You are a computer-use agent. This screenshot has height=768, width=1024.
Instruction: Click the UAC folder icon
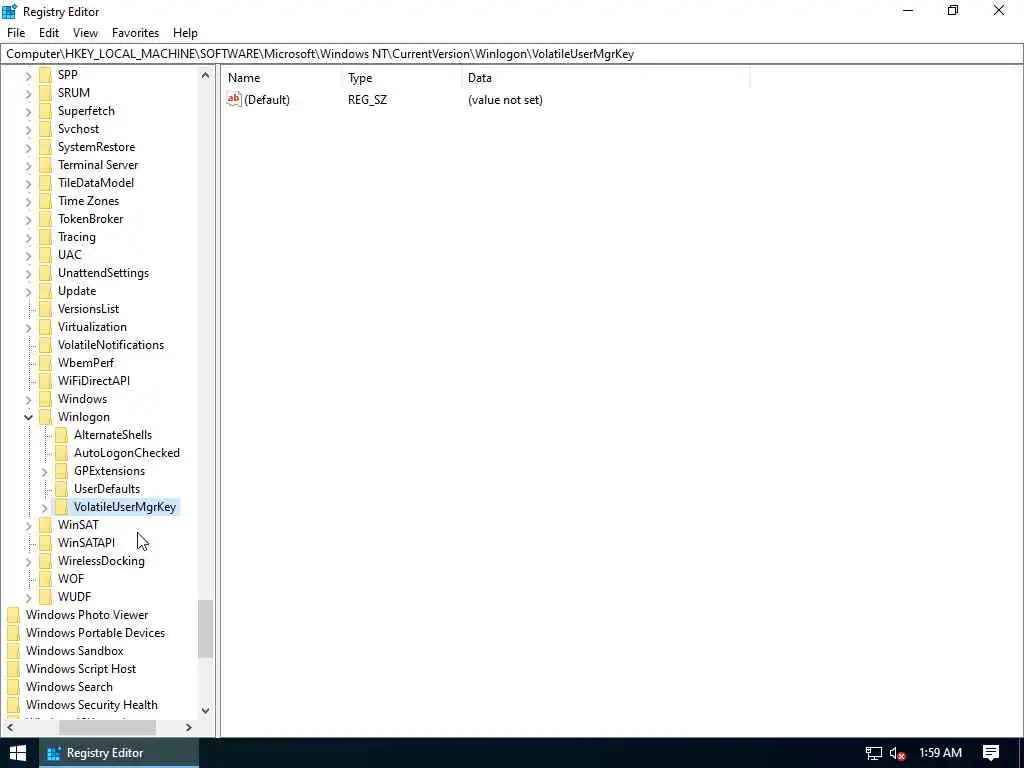click(45, 255)
